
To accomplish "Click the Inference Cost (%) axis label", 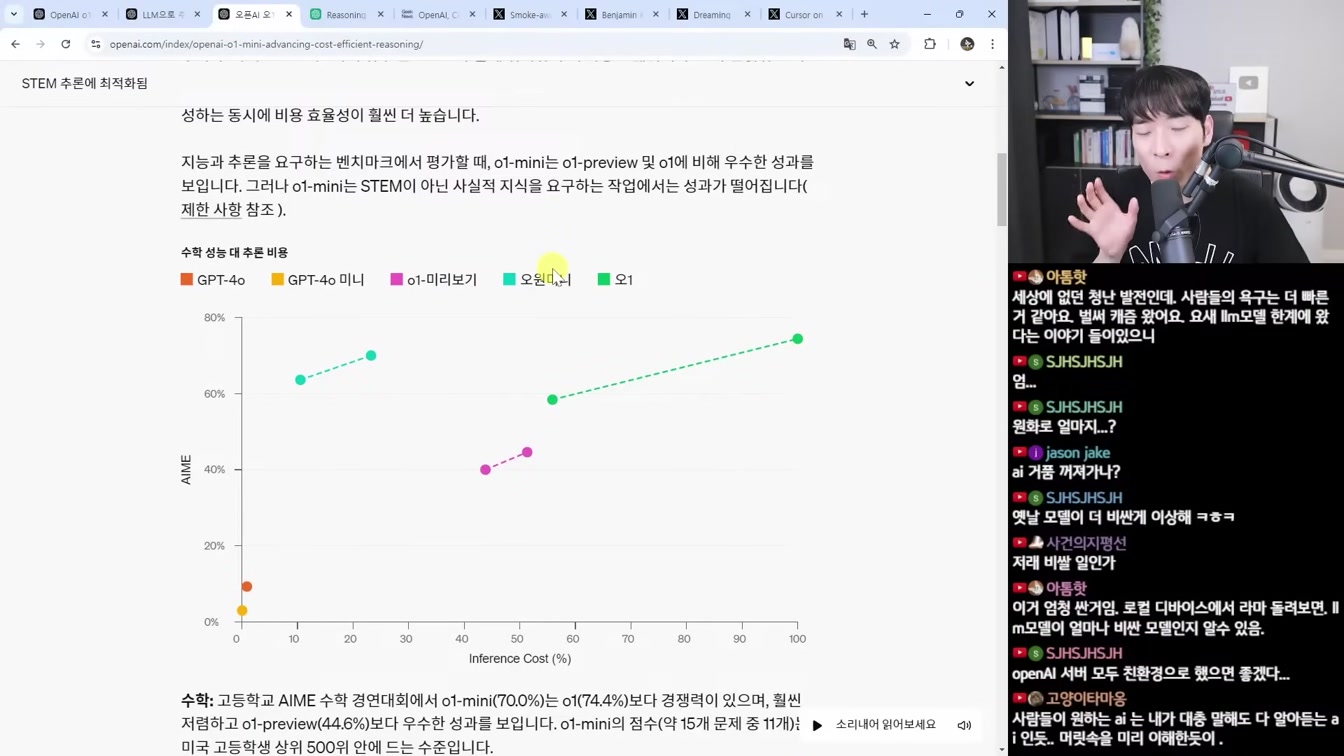I will 520,659.
